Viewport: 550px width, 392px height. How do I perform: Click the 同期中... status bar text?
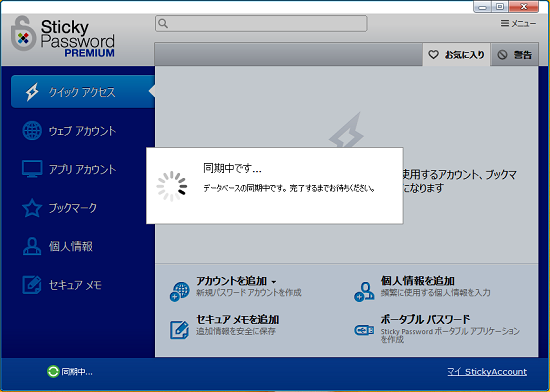77,372
